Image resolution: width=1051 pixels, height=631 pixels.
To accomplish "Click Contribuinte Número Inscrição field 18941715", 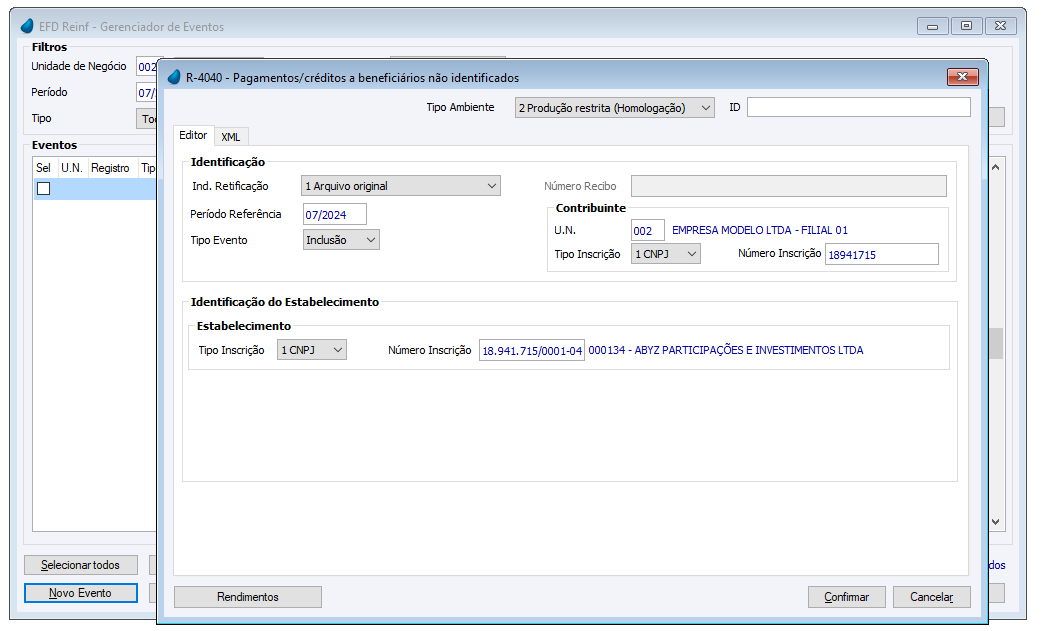I will 881,254.
